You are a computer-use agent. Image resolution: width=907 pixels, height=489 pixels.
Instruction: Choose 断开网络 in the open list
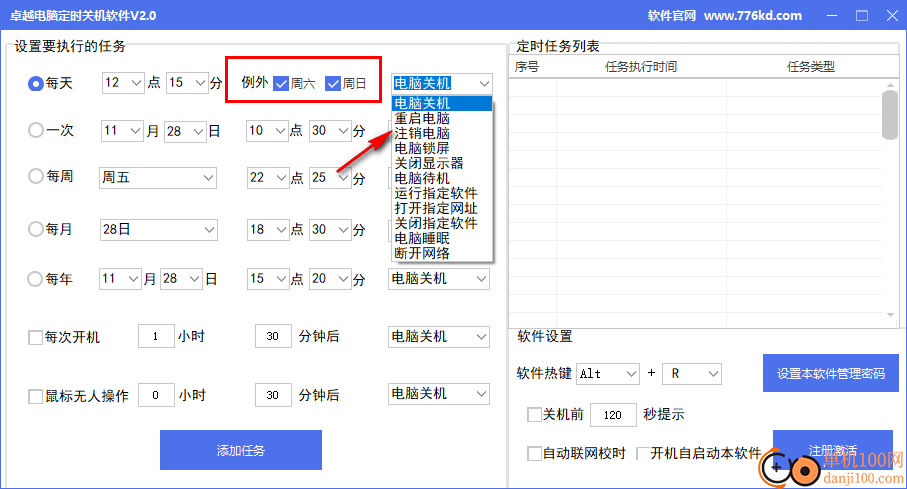442,253
